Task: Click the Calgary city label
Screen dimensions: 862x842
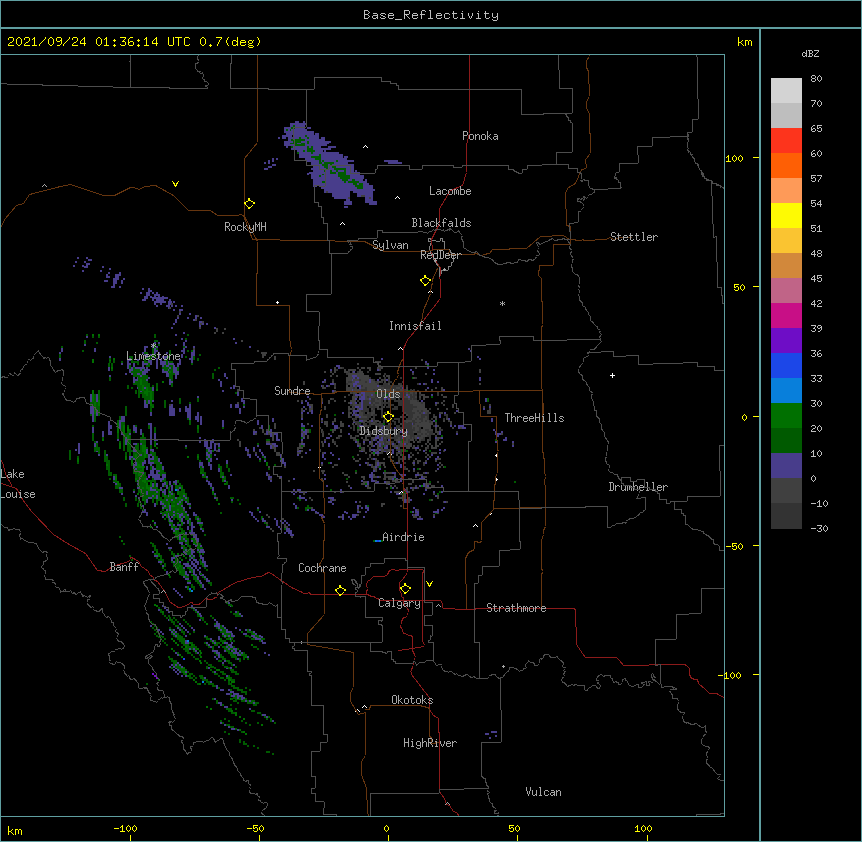Action: pyautogui.click(x=399, y=603)
